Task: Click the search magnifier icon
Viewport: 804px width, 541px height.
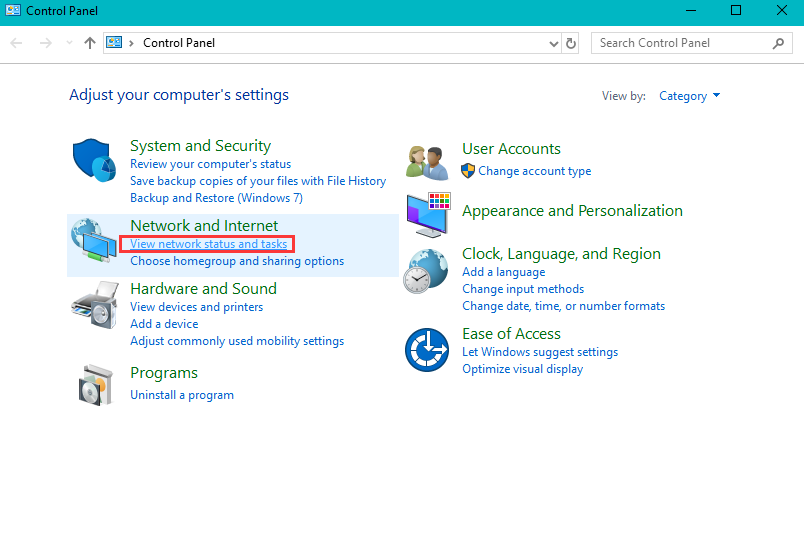Action: pos(778,44)
